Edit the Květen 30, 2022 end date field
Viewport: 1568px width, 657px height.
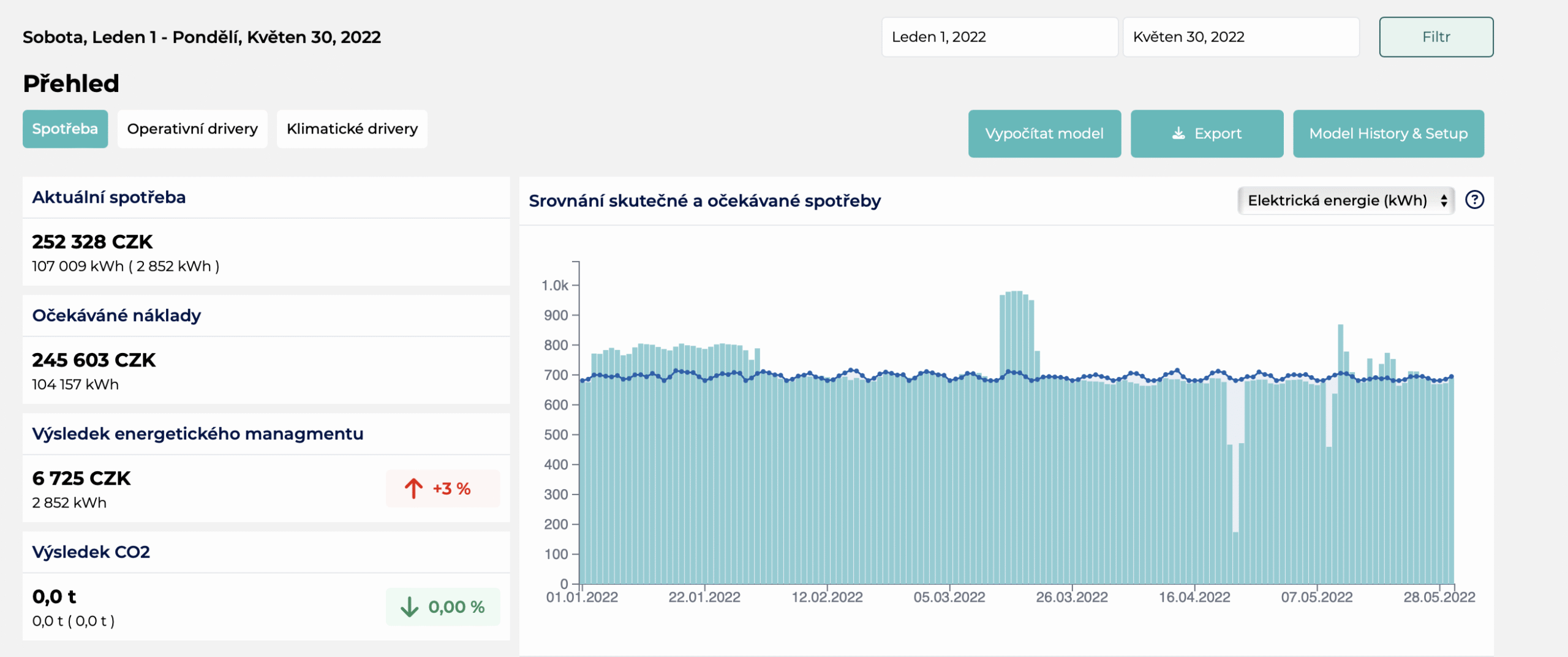(x=1241, y=37)
